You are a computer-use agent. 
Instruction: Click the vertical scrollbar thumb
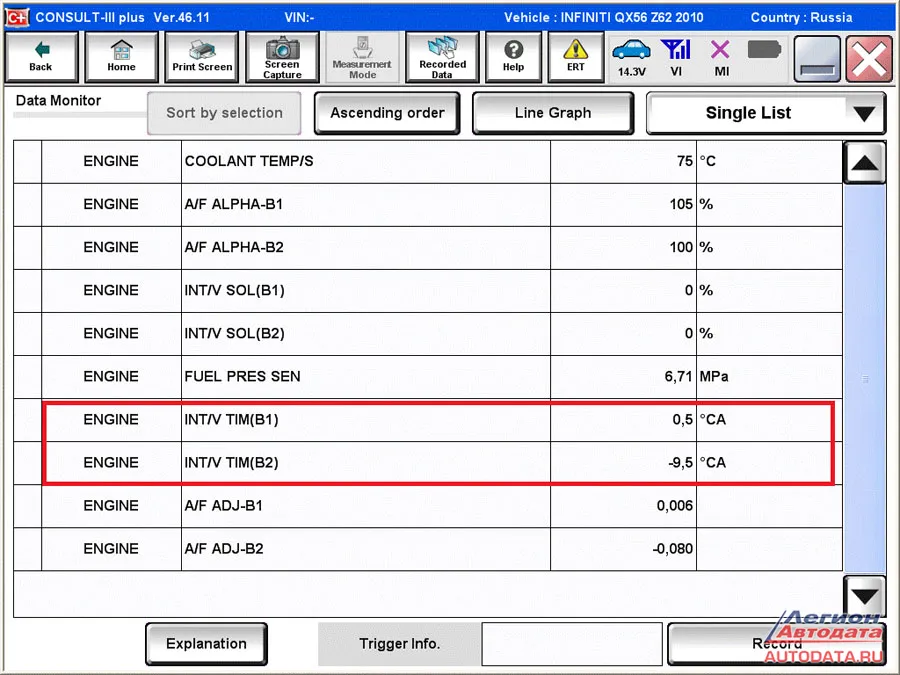coord(864,379)
